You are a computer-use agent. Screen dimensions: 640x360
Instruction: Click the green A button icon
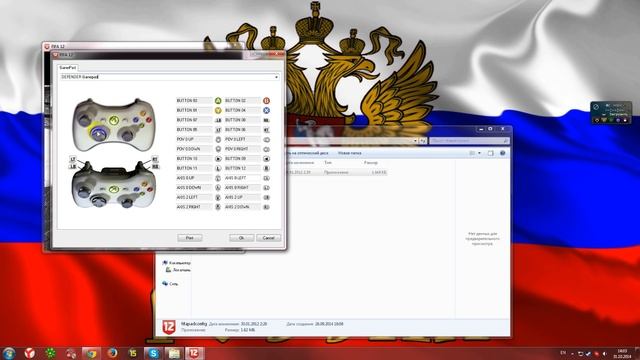coord(218,100)
